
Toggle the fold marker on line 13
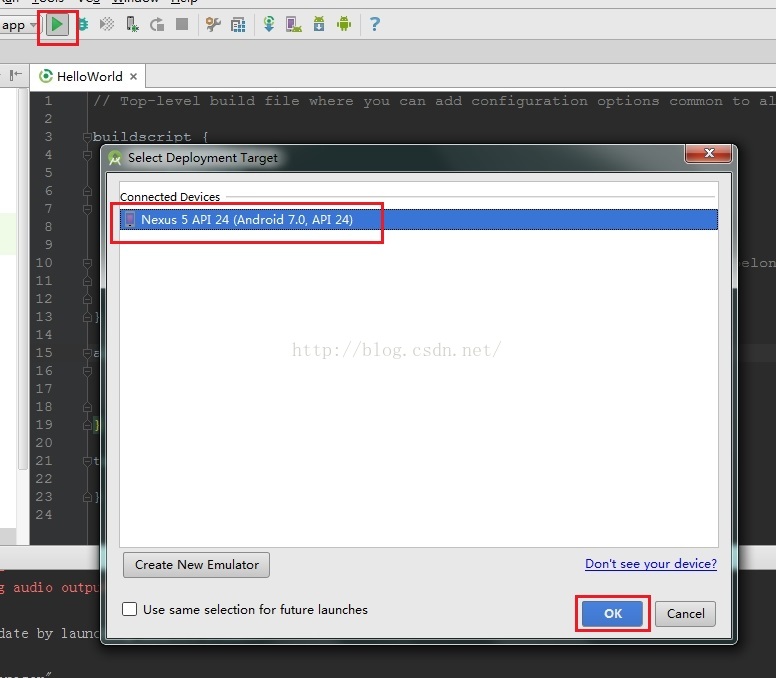[x=87, y=317]
